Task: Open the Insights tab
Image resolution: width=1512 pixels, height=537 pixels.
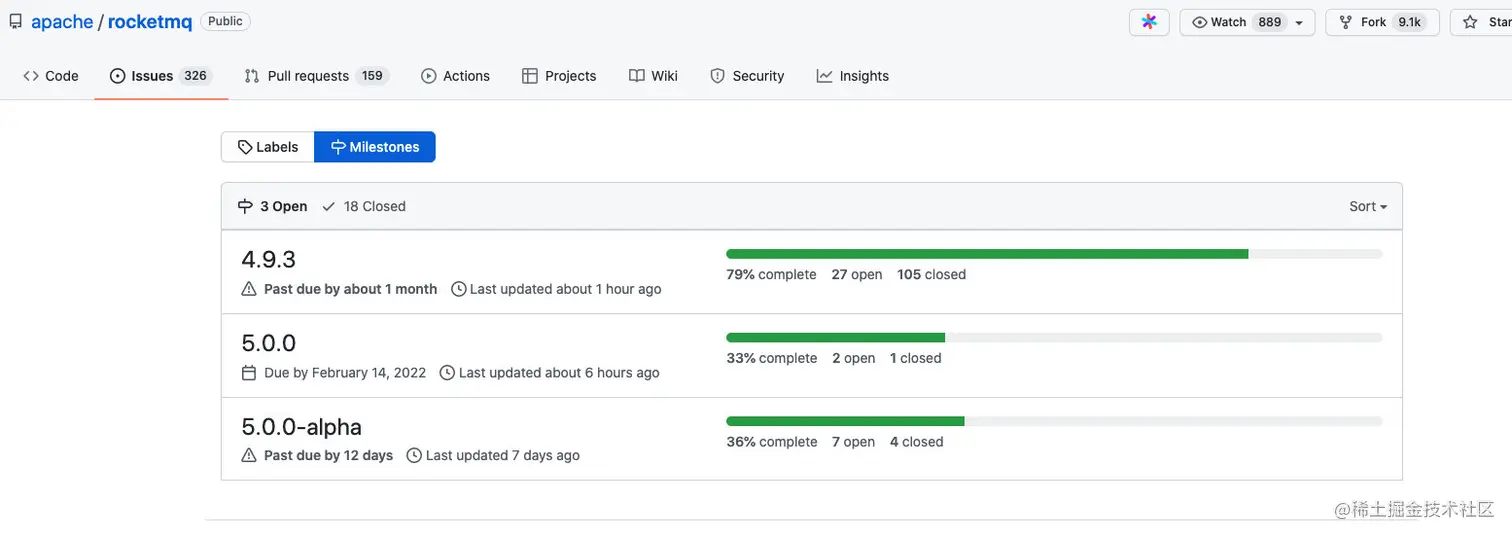Action: [x=853, y=76]
